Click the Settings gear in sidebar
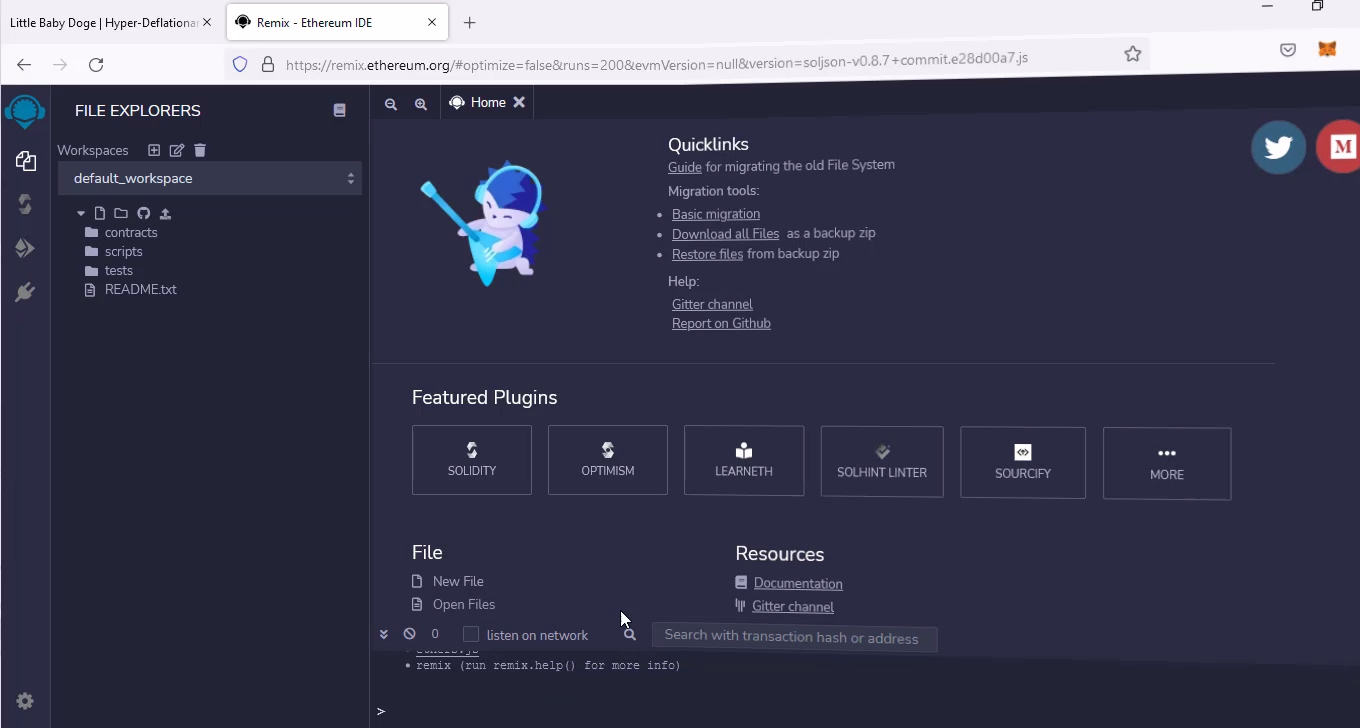The width and height of the screenshot is (1360, 728). [25, 701]
